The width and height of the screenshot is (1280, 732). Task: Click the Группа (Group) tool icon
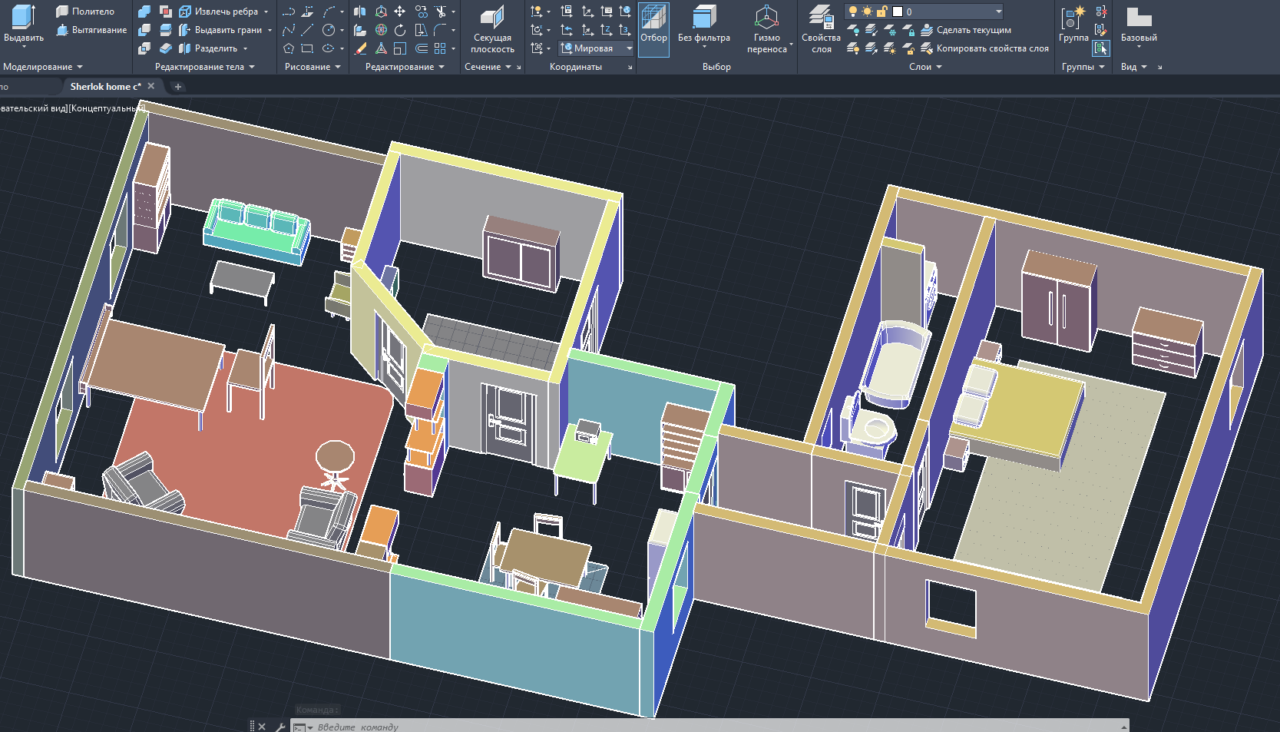pos(1073,18)
